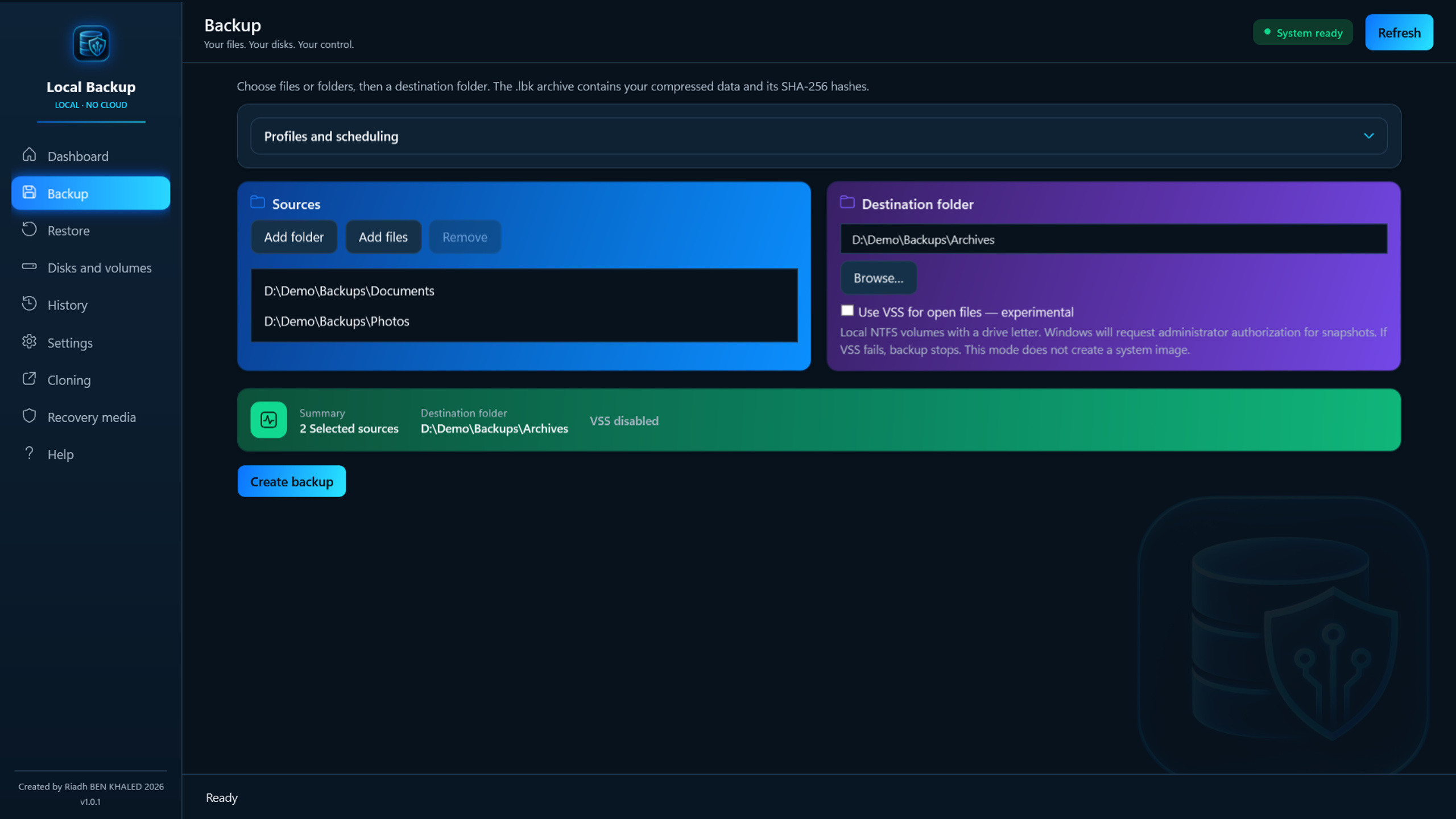The width and height of the screenshot is (1456, 819).
Task: Click the Refresh button
Action: click(1399, 32)
